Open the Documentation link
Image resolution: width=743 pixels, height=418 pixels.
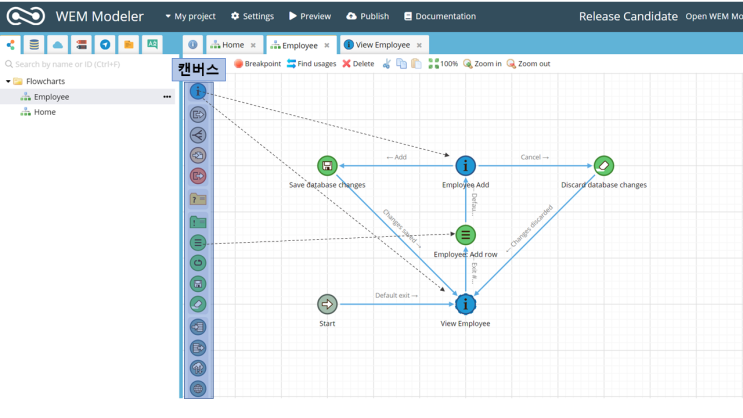click(x=440, y=16)
